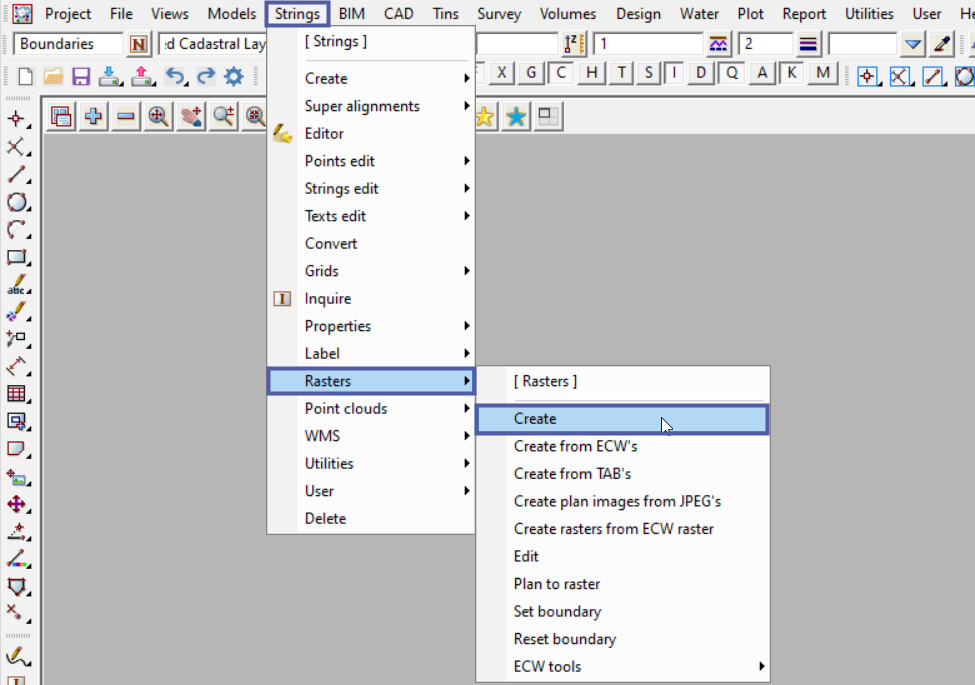Click Set boundary in Rasters menu
975x685 pixels.
point(557,612)
